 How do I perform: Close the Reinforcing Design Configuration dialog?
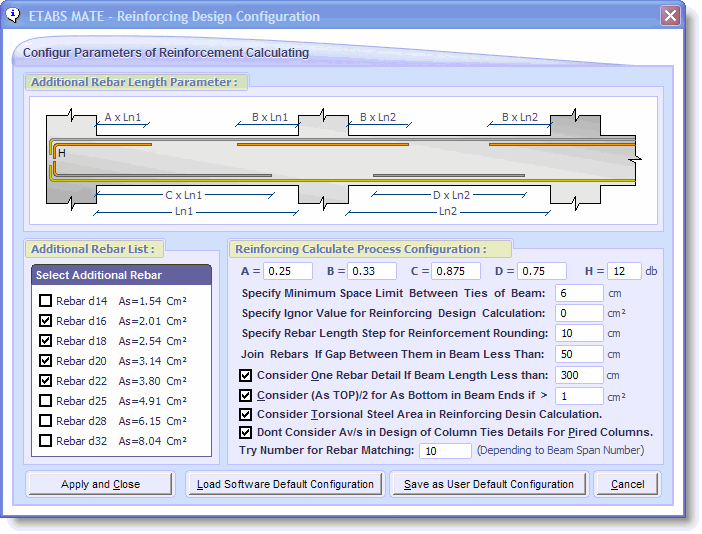point(670,16)
